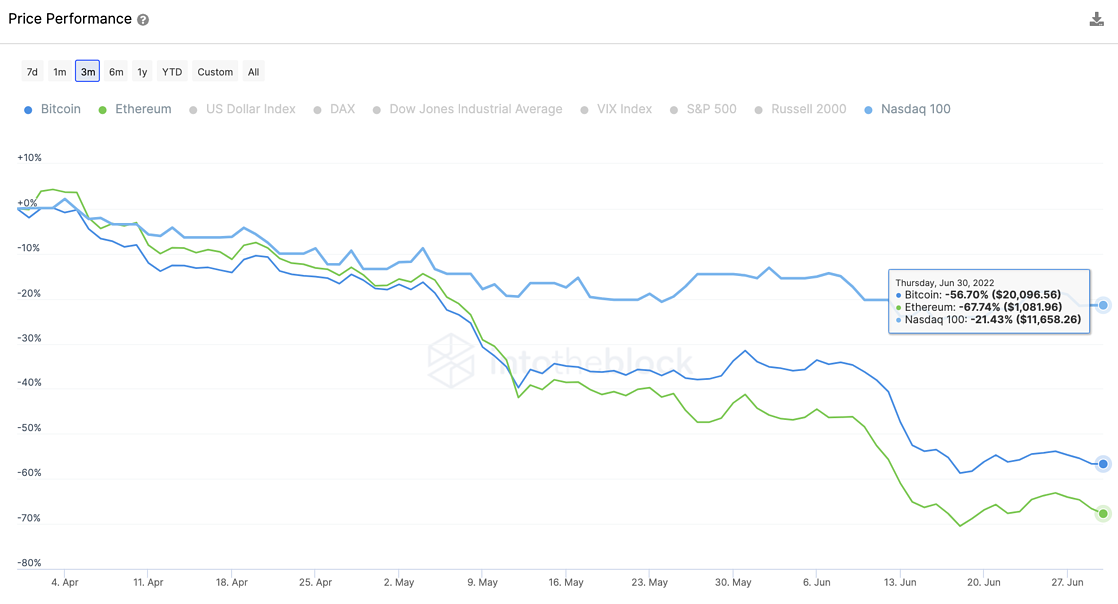Click the +10% y-axis label

29,158
